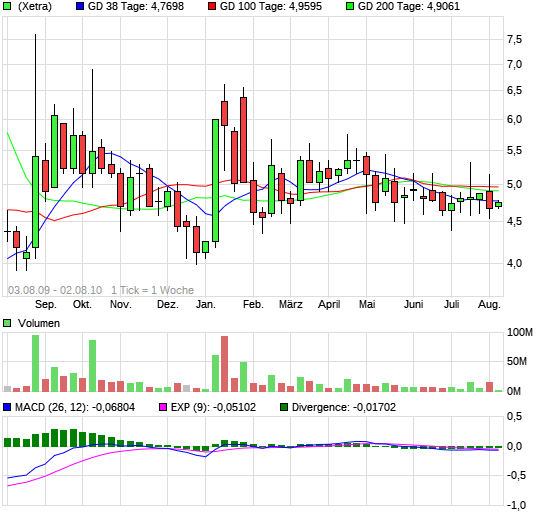Click the 50M volume axis value
The width and height of the screenshot is (545, 515).
coord(517,362)
